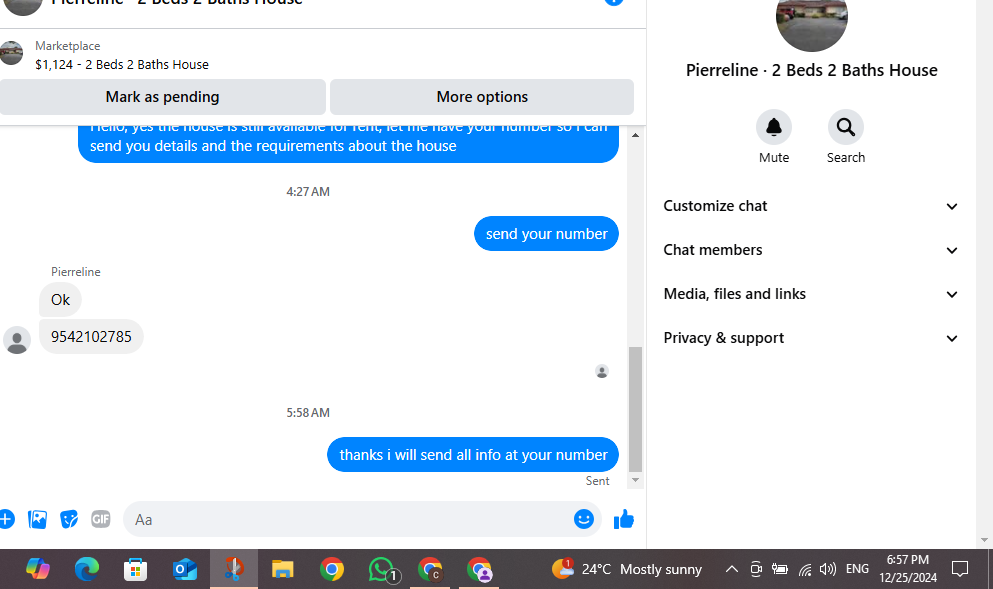Open WhatsApp from the taskbar
The height and width of the screenshot is (589, 993).
pos(382,569)
